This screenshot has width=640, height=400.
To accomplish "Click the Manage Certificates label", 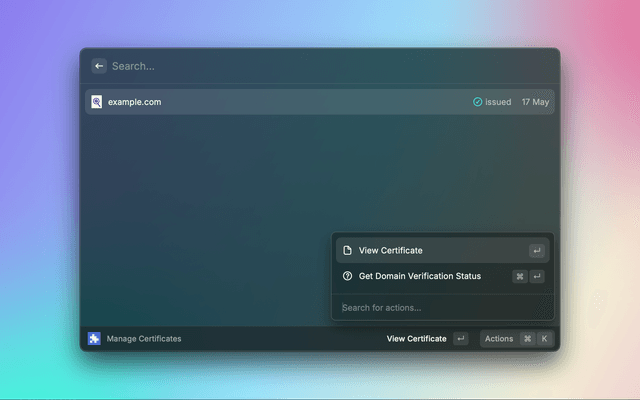I will (144, 339).
